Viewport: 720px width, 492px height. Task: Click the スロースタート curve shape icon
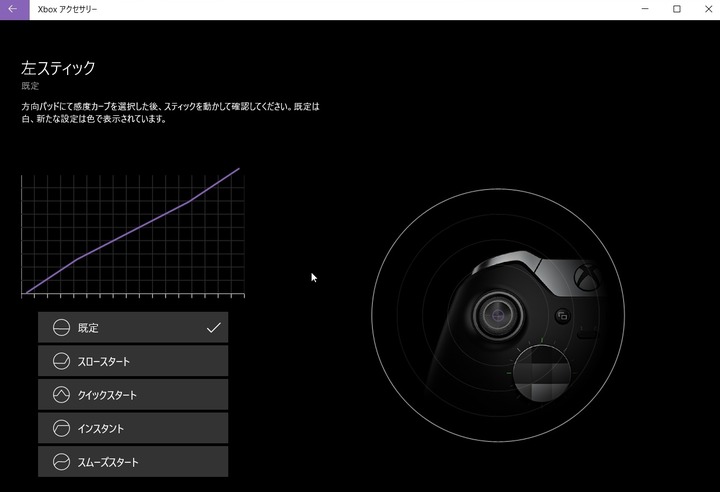pos(61,361)
